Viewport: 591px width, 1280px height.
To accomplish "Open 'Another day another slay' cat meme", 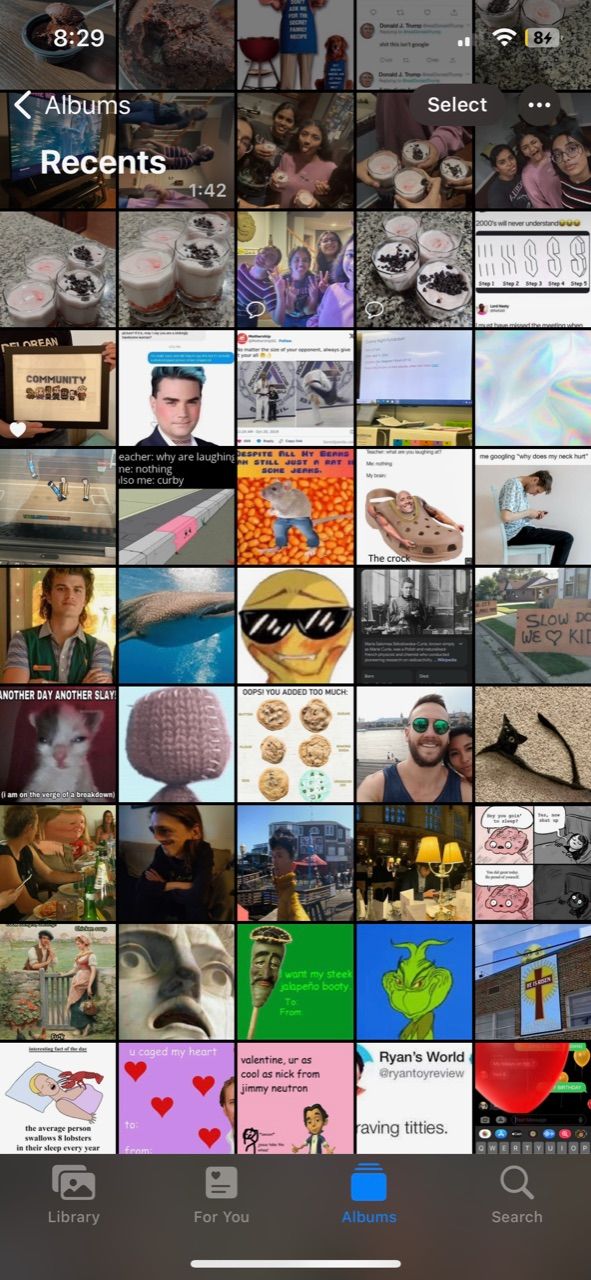I will click(x=58, y=744).
